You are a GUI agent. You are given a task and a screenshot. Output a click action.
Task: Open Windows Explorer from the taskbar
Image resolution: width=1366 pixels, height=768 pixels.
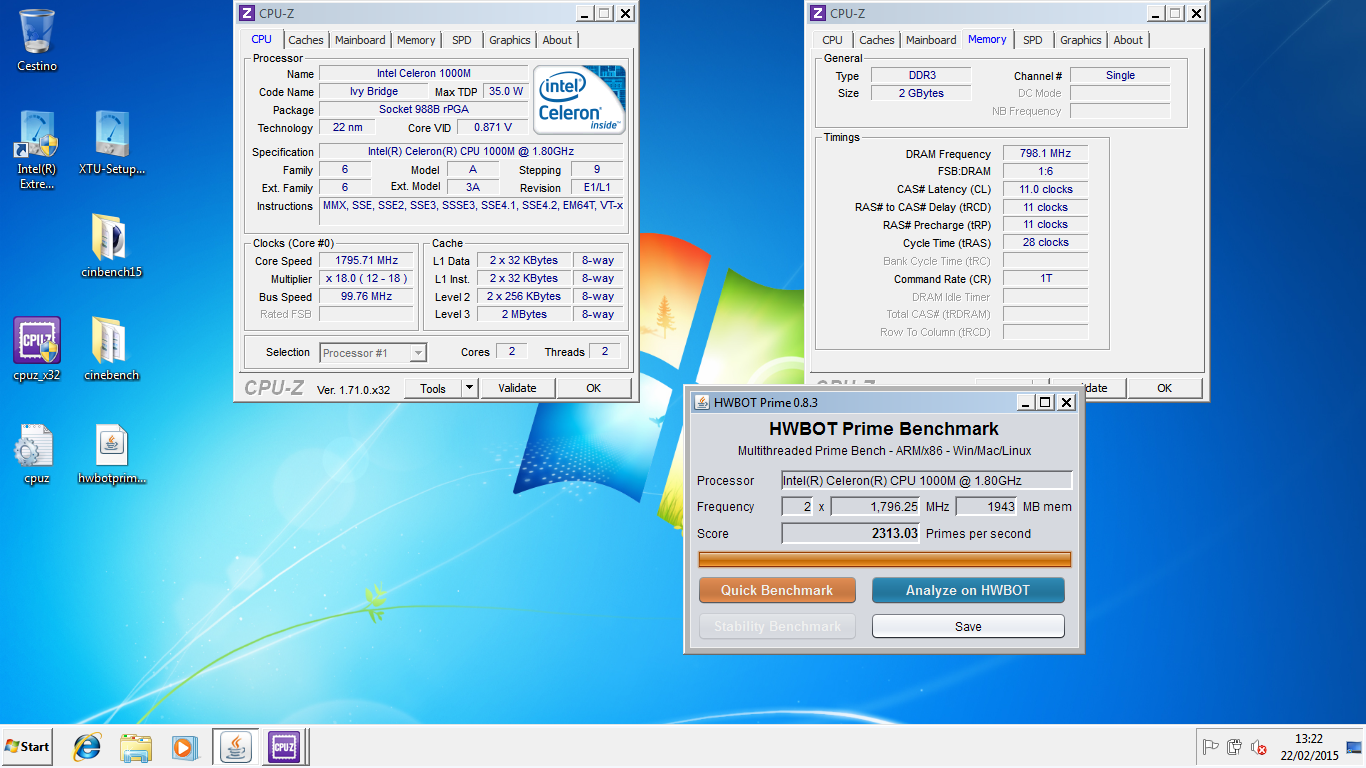pyautogui.click(x=136, y=746)
